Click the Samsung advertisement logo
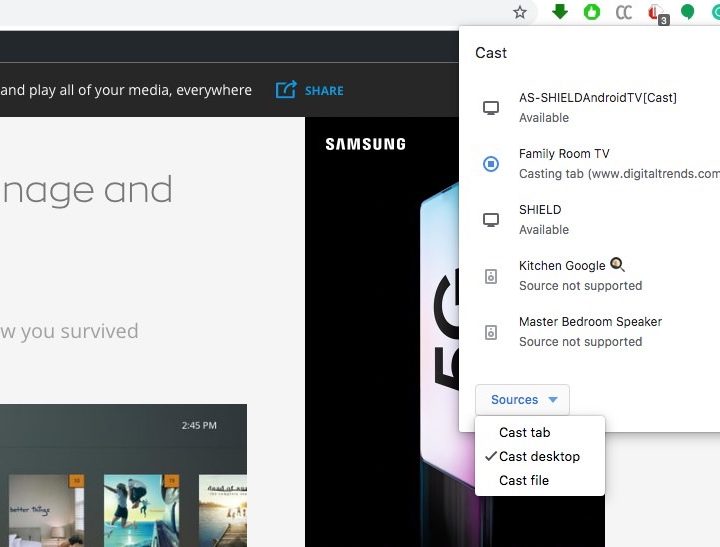 [x=366, y=144]
